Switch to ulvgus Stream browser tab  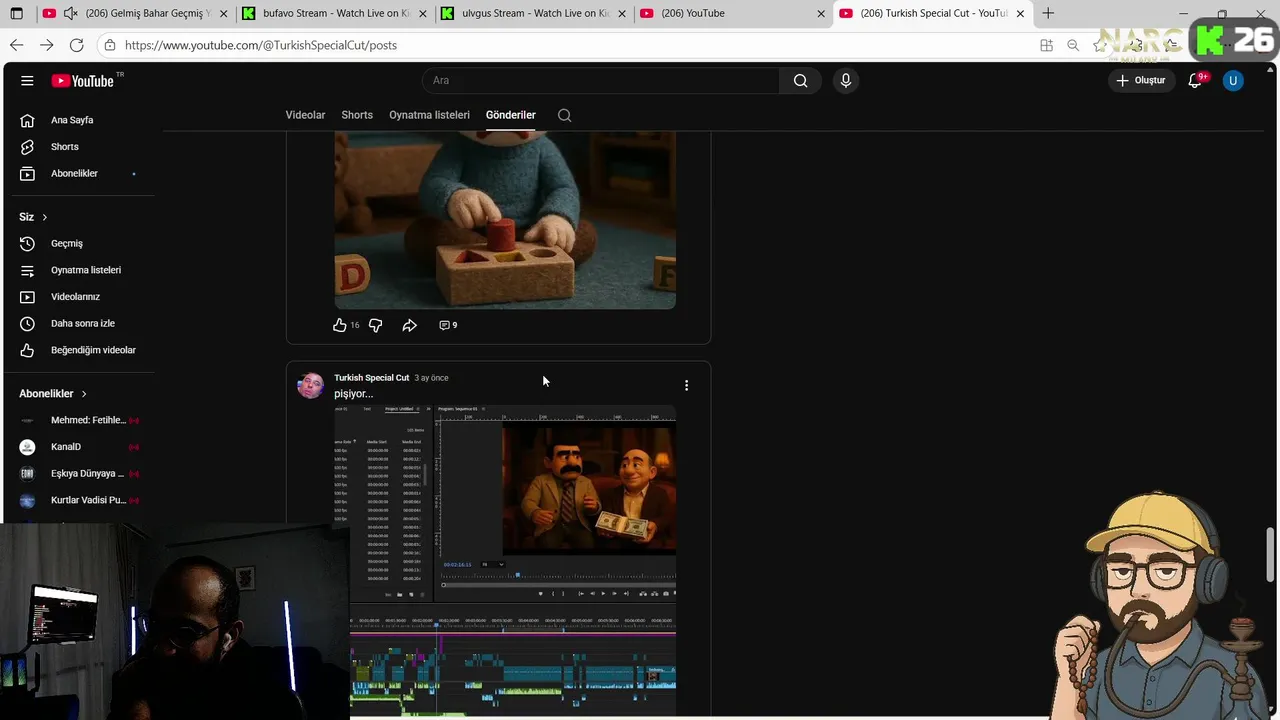pos(533,13)
